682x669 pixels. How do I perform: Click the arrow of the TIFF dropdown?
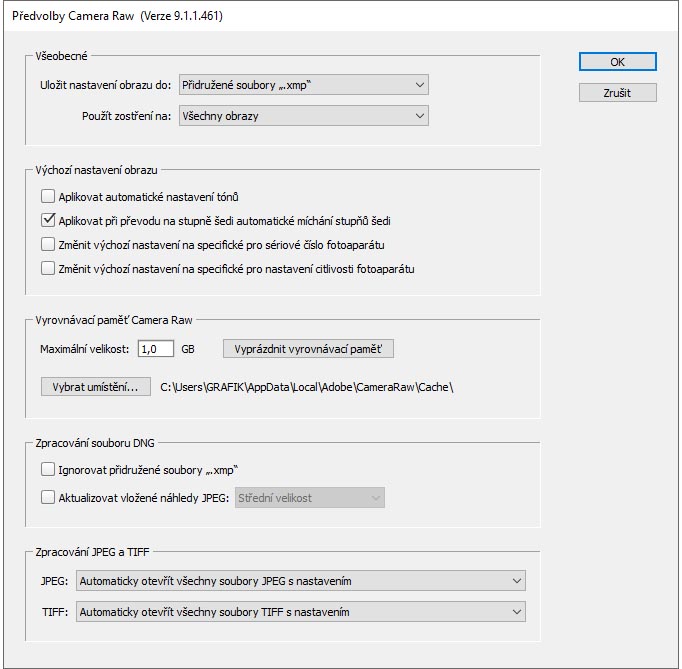[516, 612]
